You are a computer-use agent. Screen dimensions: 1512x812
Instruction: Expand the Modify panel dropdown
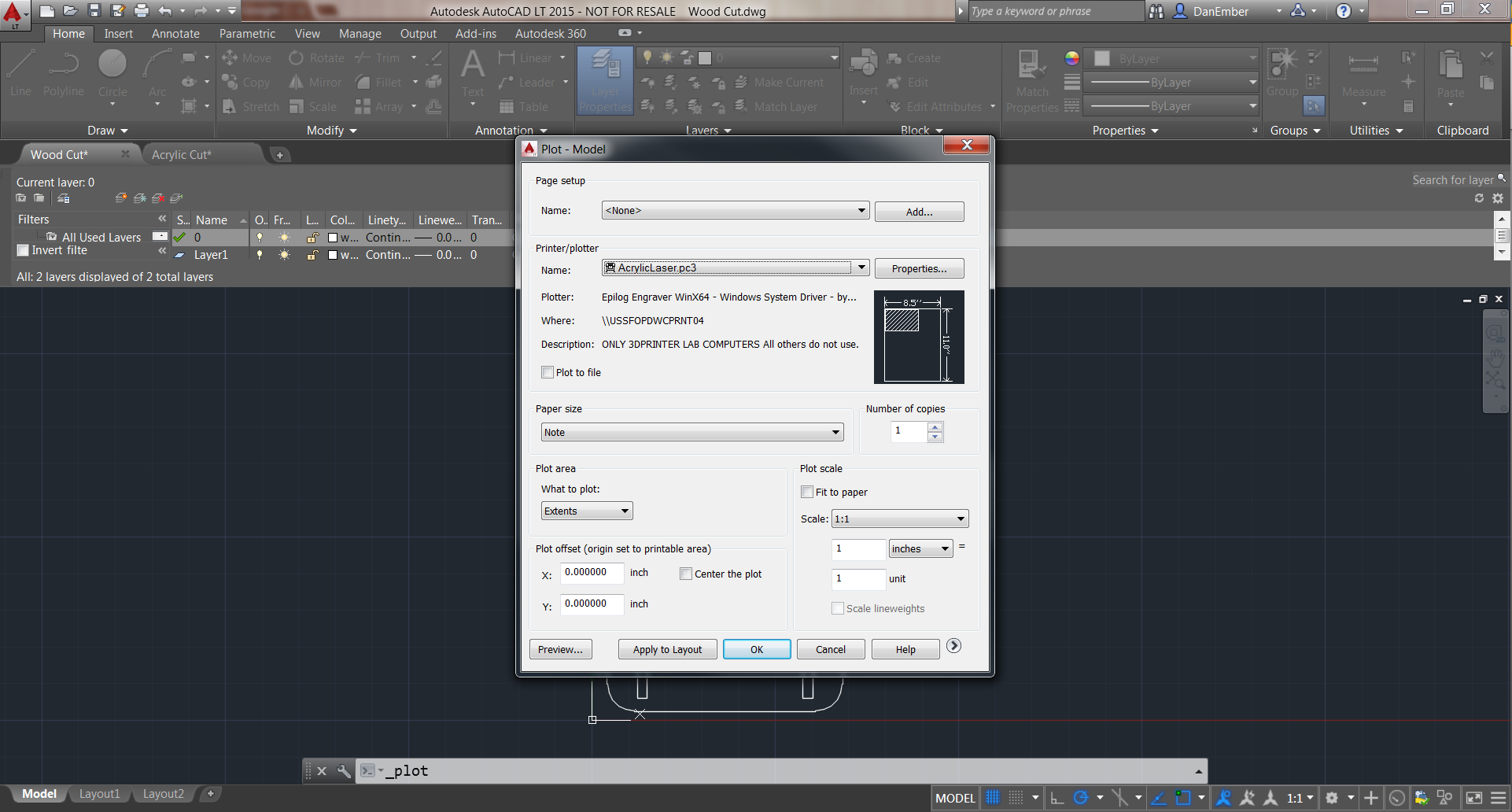(x=332, y=131)
